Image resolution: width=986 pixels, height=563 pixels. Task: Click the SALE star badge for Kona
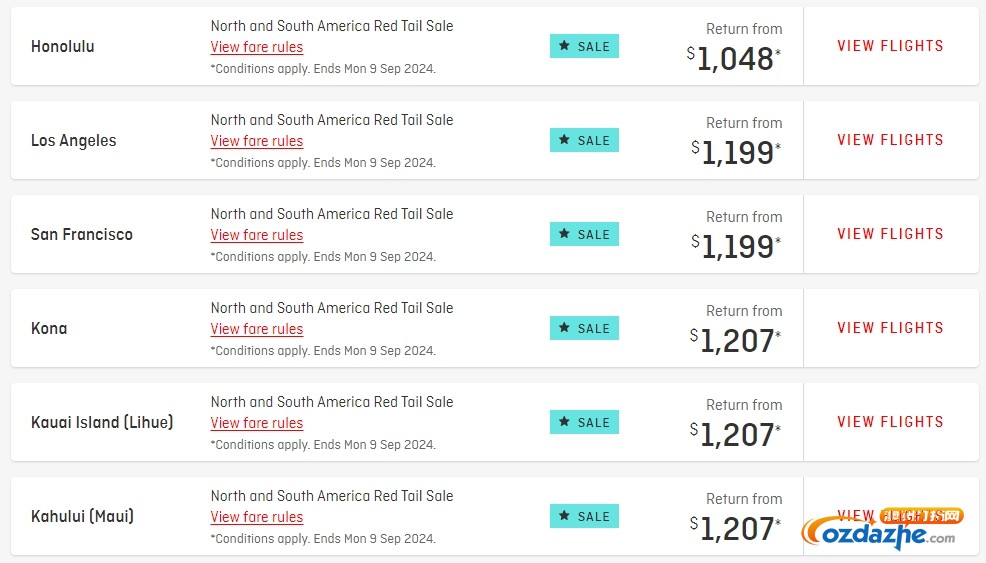(x=584, y=328)
